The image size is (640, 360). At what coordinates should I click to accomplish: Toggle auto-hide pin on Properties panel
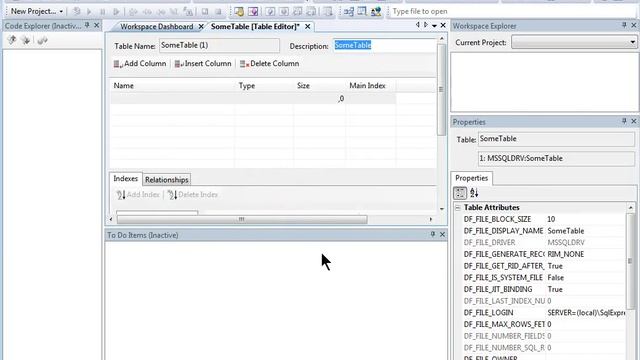(x=624, y=121)
